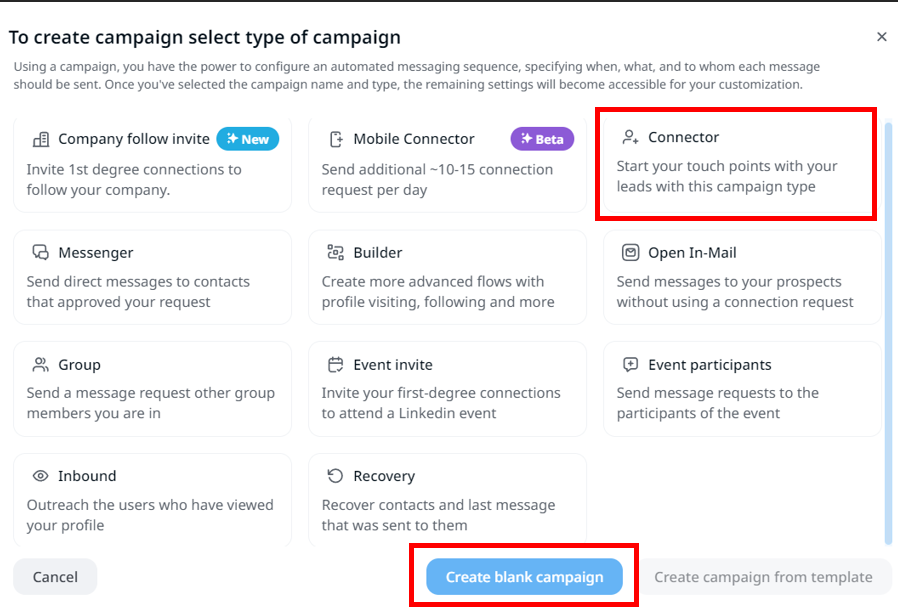
Task: Click the Open In-Mail envelope icon
Action: pos(630,253)
